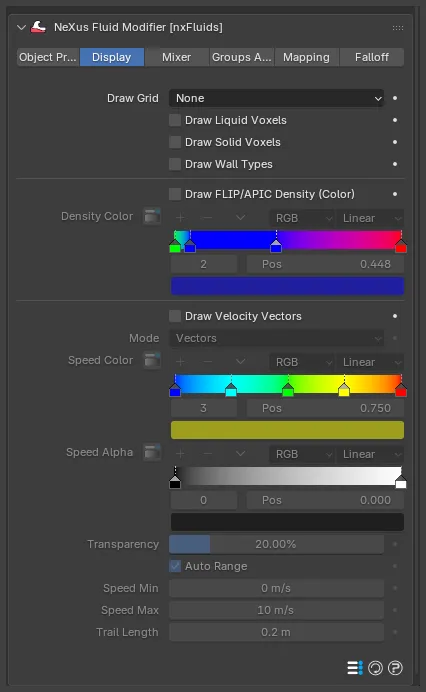
Task: Open the olive yellow Speed Color swatch
Action: point(287,430)
